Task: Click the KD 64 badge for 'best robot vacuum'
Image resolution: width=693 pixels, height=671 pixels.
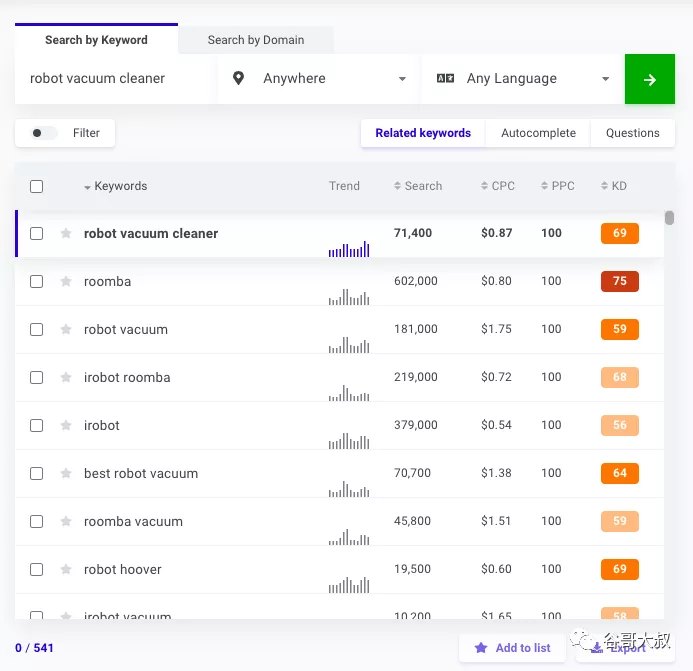Action: coord(620,473)
